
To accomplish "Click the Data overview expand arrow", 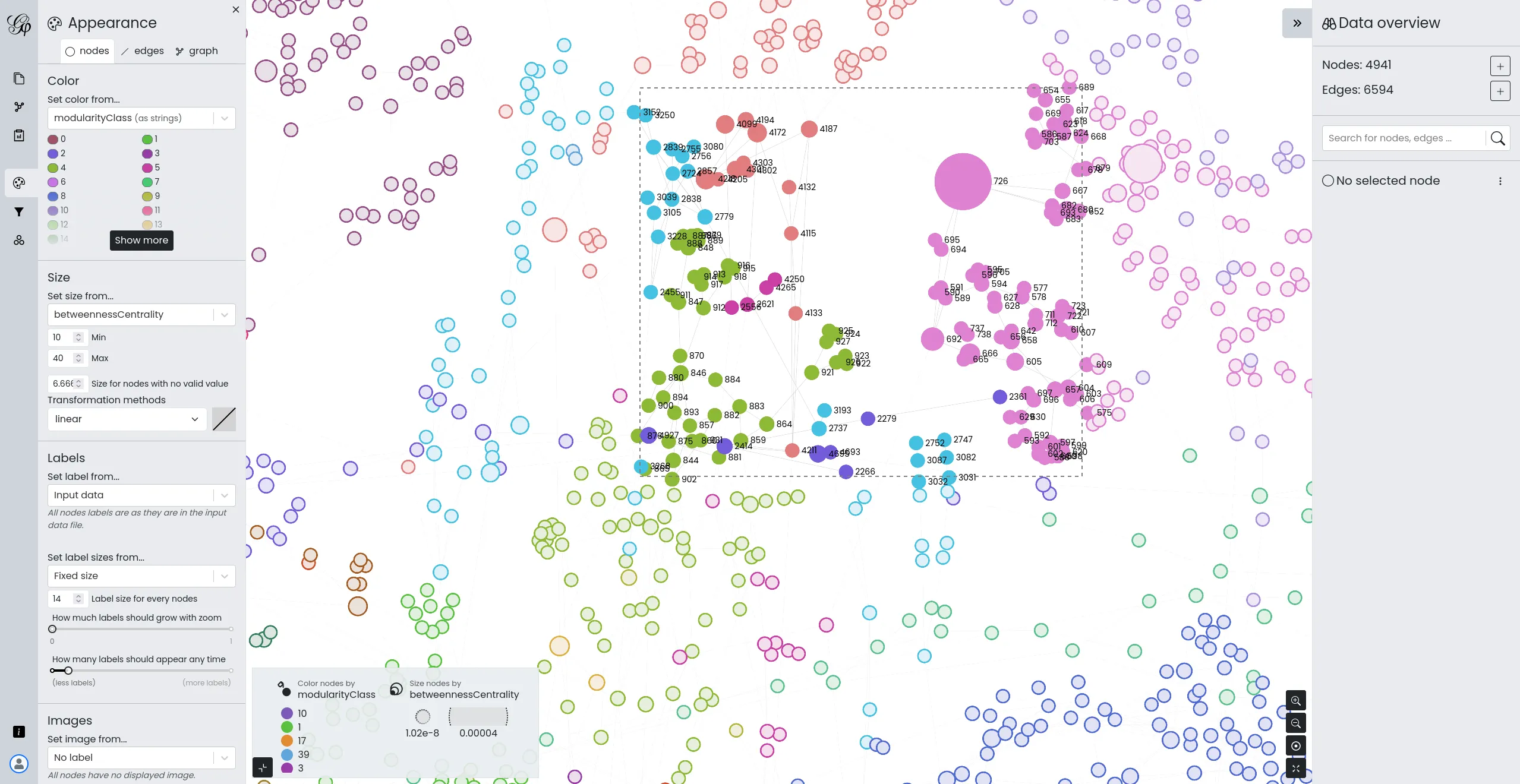I will 1297,22.
